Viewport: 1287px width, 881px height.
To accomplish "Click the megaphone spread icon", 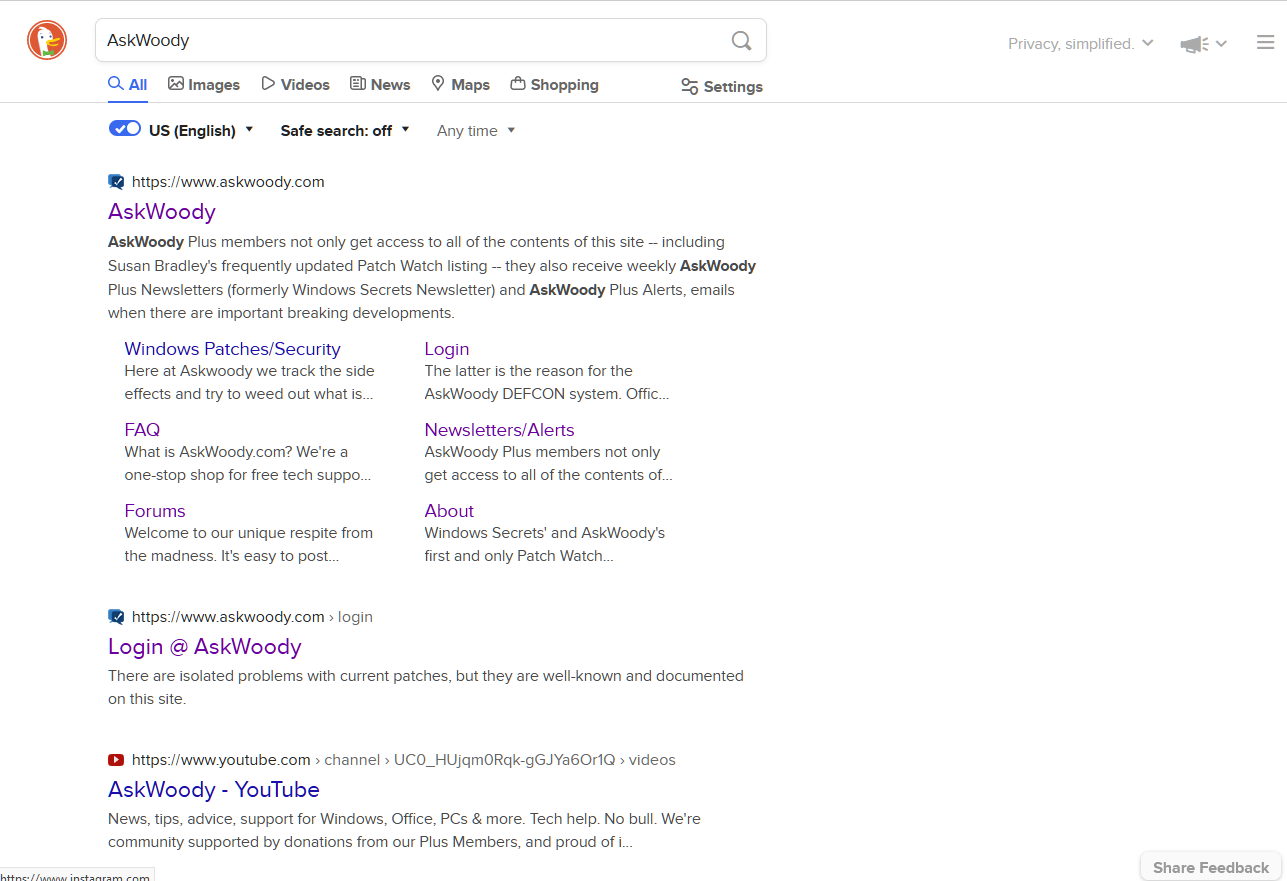I will click(x=1194, y=44).
